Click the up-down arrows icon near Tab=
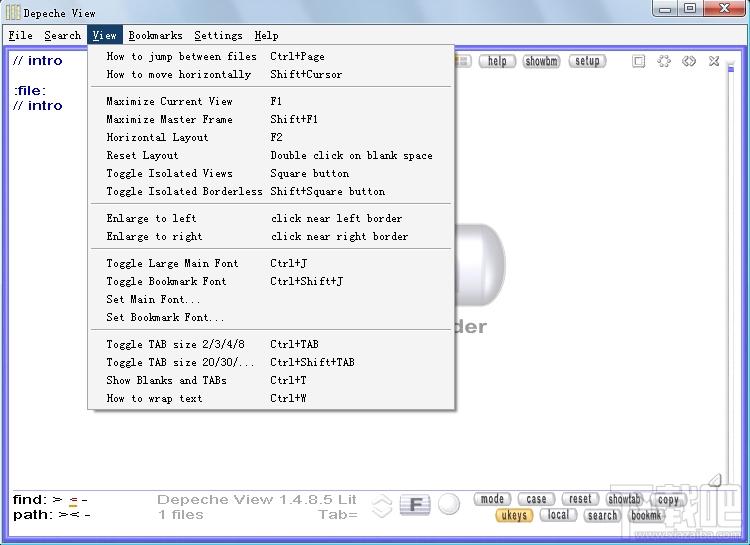 pyautogui.click(x=382, y=506)
